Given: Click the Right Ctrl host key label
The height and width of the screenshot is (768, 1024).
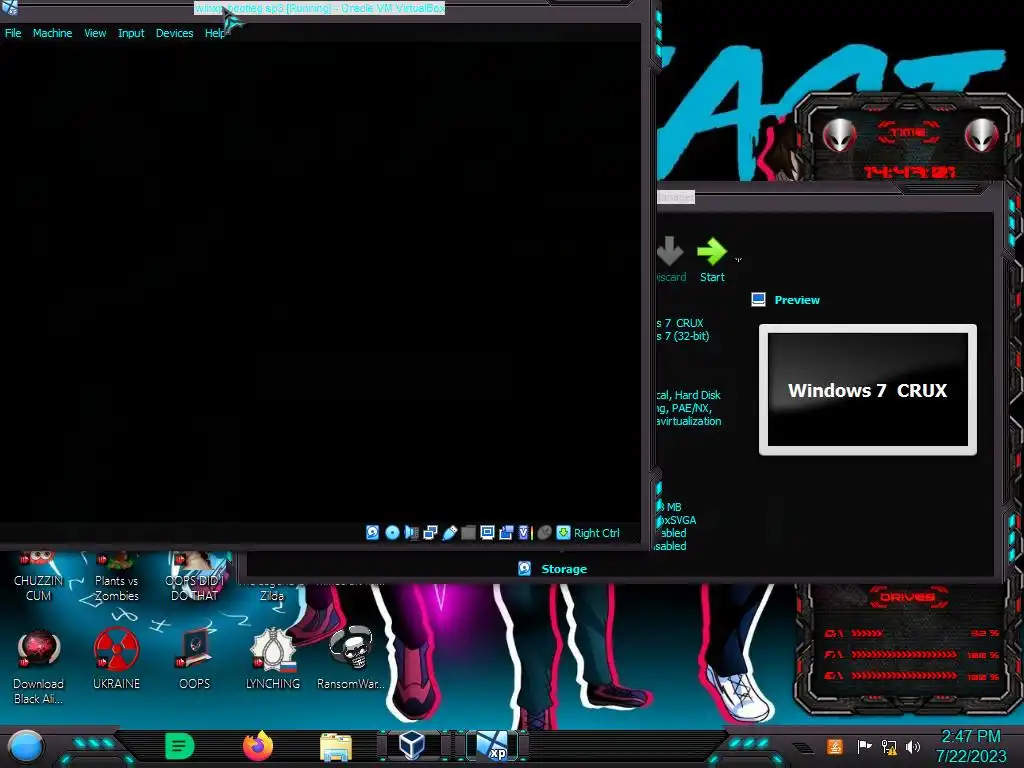Looking at the screenshot, I should pos(596,533).
